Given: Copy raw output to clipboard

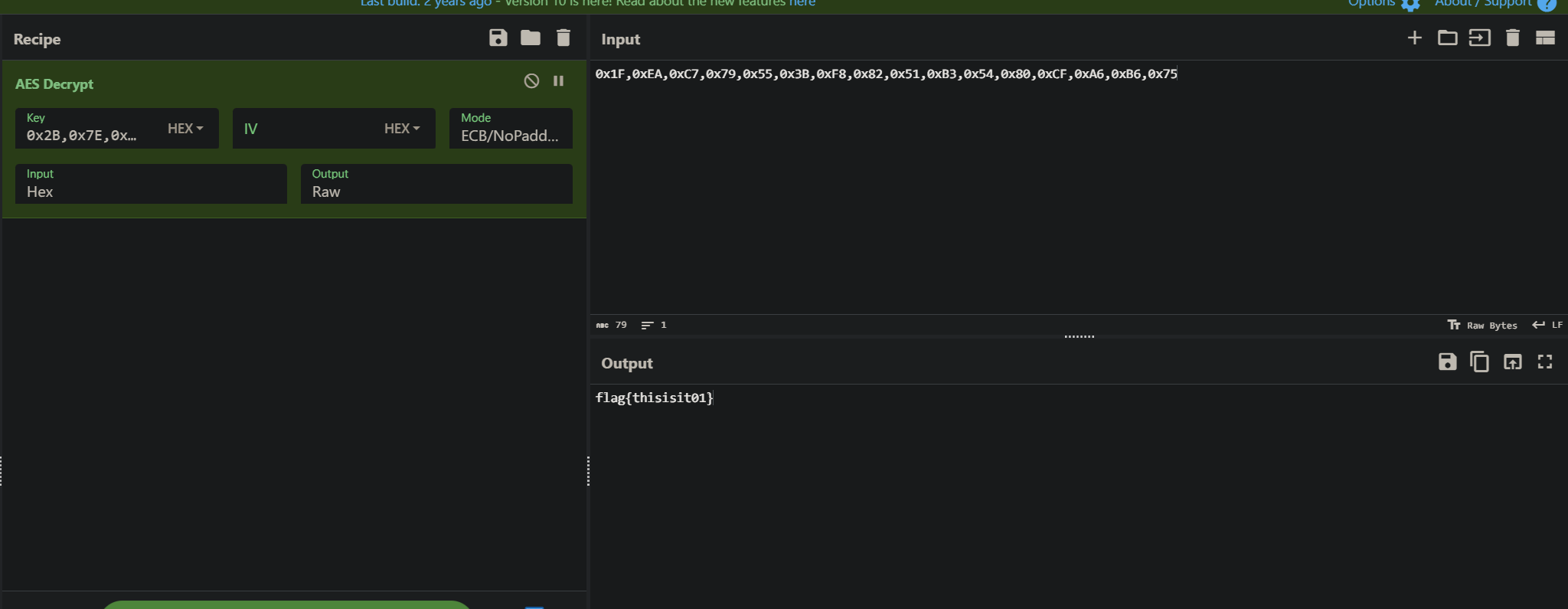Looking at the screenshot, I should pyautogui.click(x=1480, y=362).
